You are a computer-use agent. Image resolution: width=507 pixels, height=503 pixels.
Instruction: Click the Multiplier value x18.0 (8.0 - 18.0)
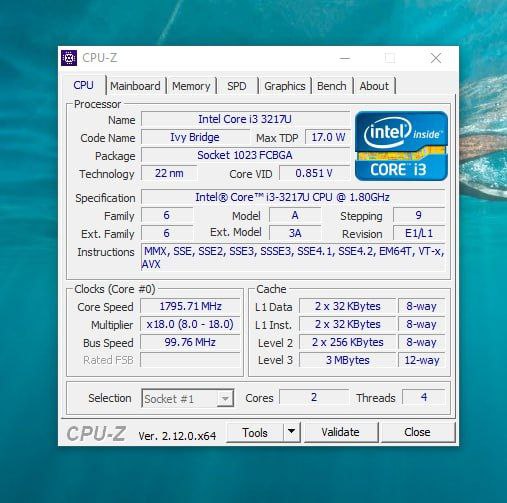[x=190, y=324]
